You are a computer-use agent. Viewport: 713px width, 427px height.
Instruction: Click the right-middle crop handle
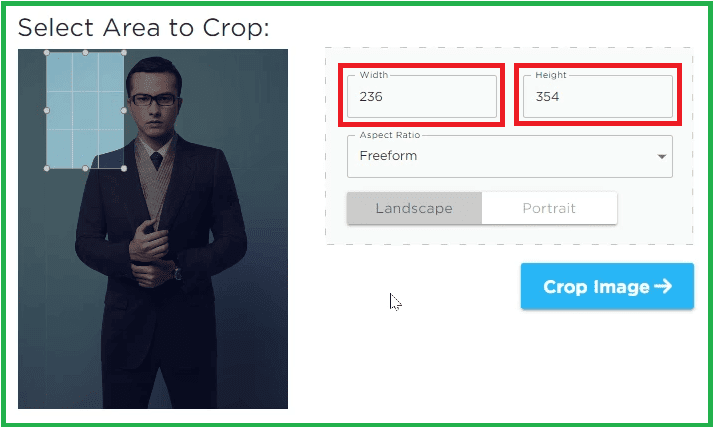coord(124,111)
